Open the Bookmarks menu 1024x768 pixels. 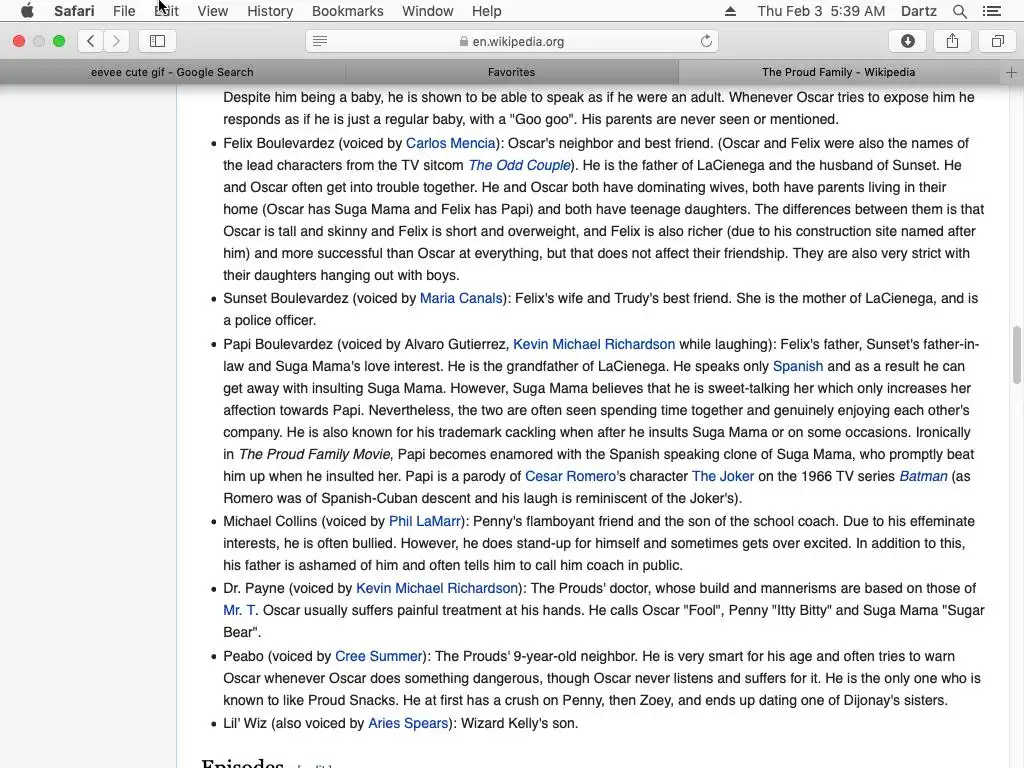pyautogui.click(x=347, y=11)
